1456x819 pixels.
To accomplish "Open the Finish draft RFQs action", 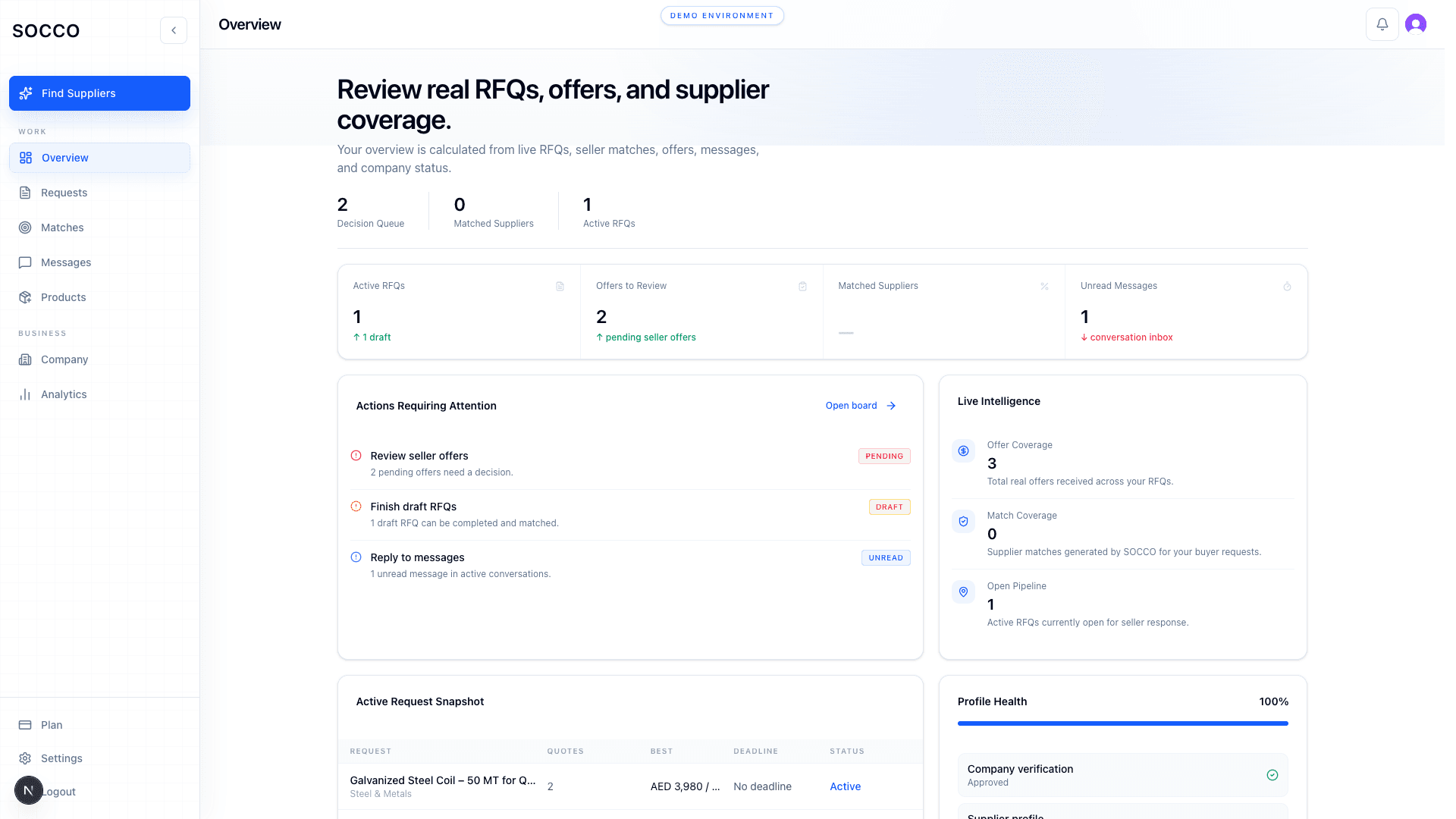I will point(630,514).
